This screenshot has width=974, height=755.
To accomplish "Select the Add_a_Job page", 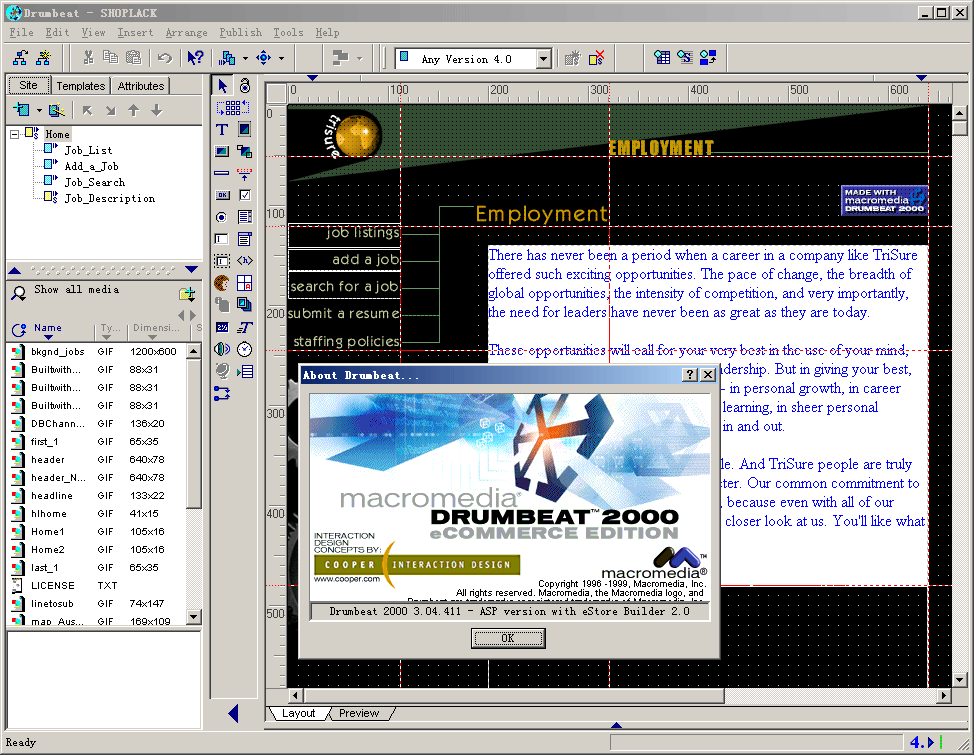I will [91, 167].
